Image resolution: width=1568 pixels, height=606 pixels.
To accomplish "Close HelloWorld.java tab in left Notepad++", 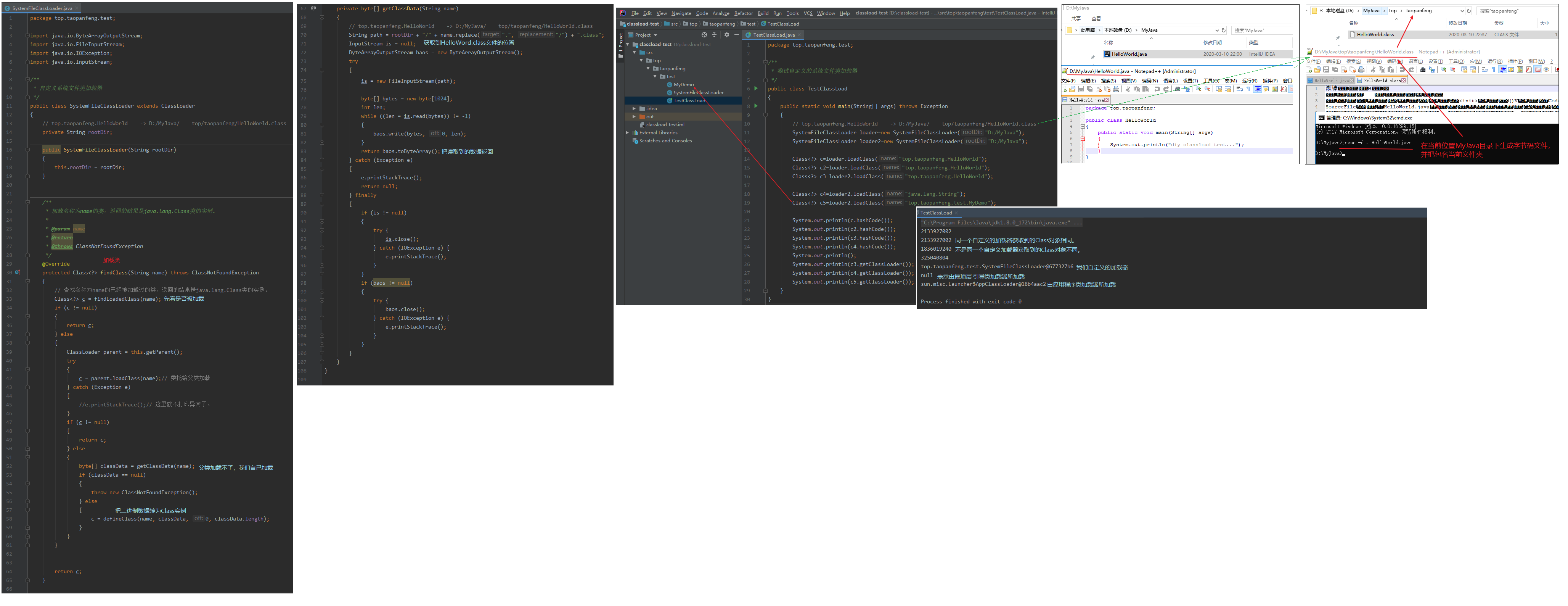I will click(1107, 100).
